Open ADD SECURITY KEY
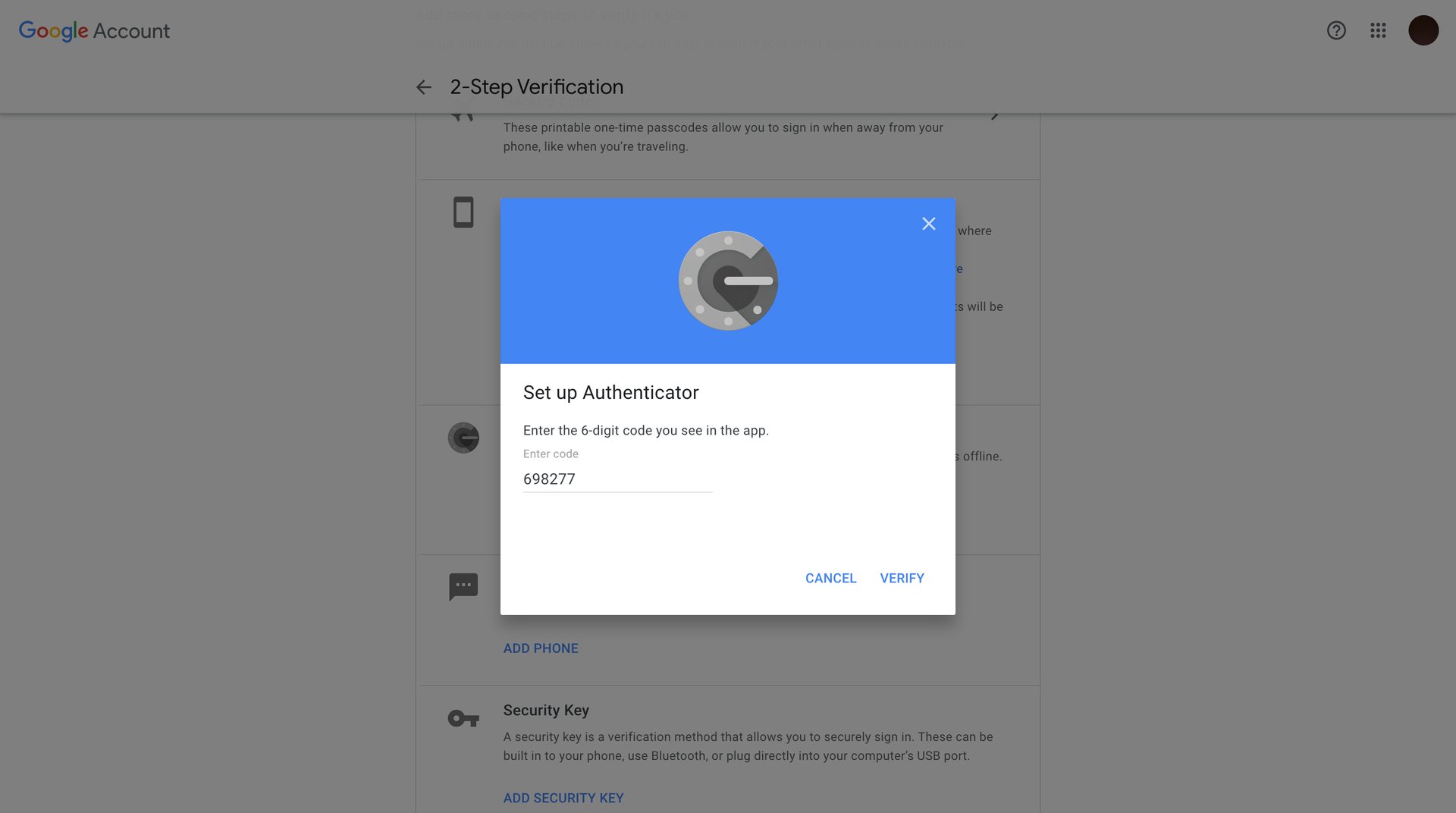Viewport: 1456px width, 813px height. 563,798
